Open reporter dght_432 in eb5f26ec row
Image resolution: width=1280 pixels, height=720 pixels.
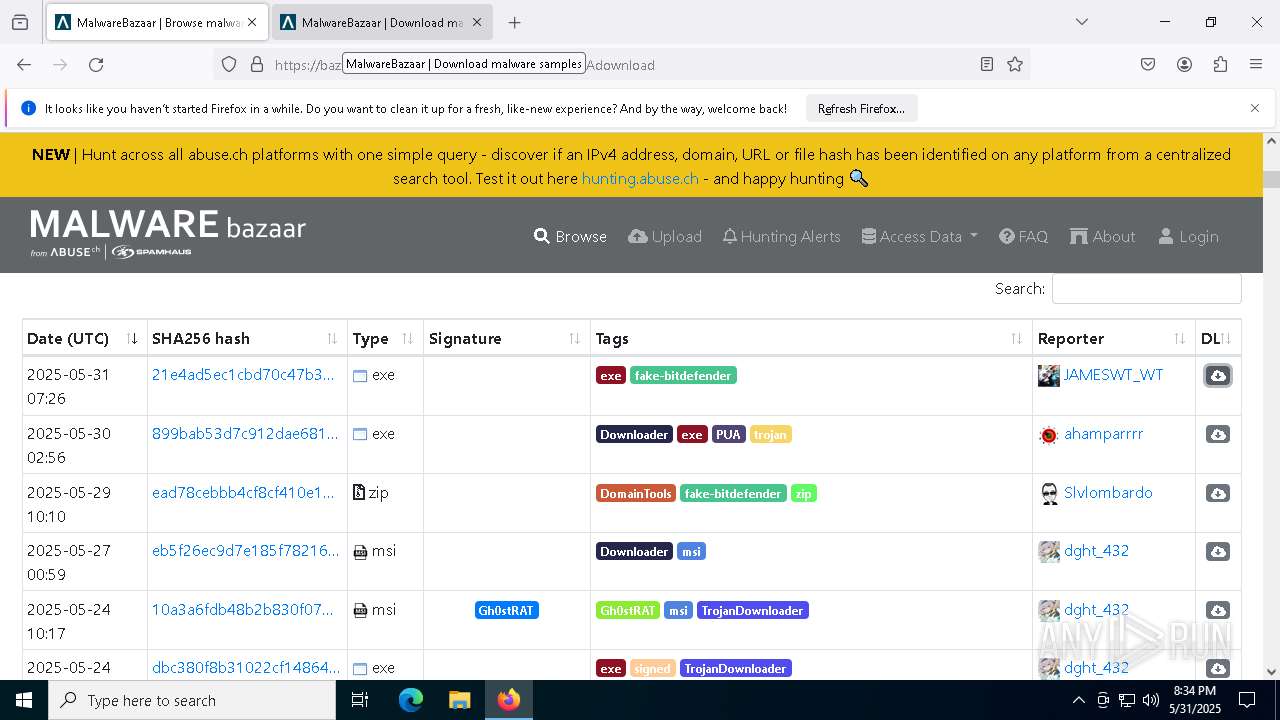coord(1096,551)
